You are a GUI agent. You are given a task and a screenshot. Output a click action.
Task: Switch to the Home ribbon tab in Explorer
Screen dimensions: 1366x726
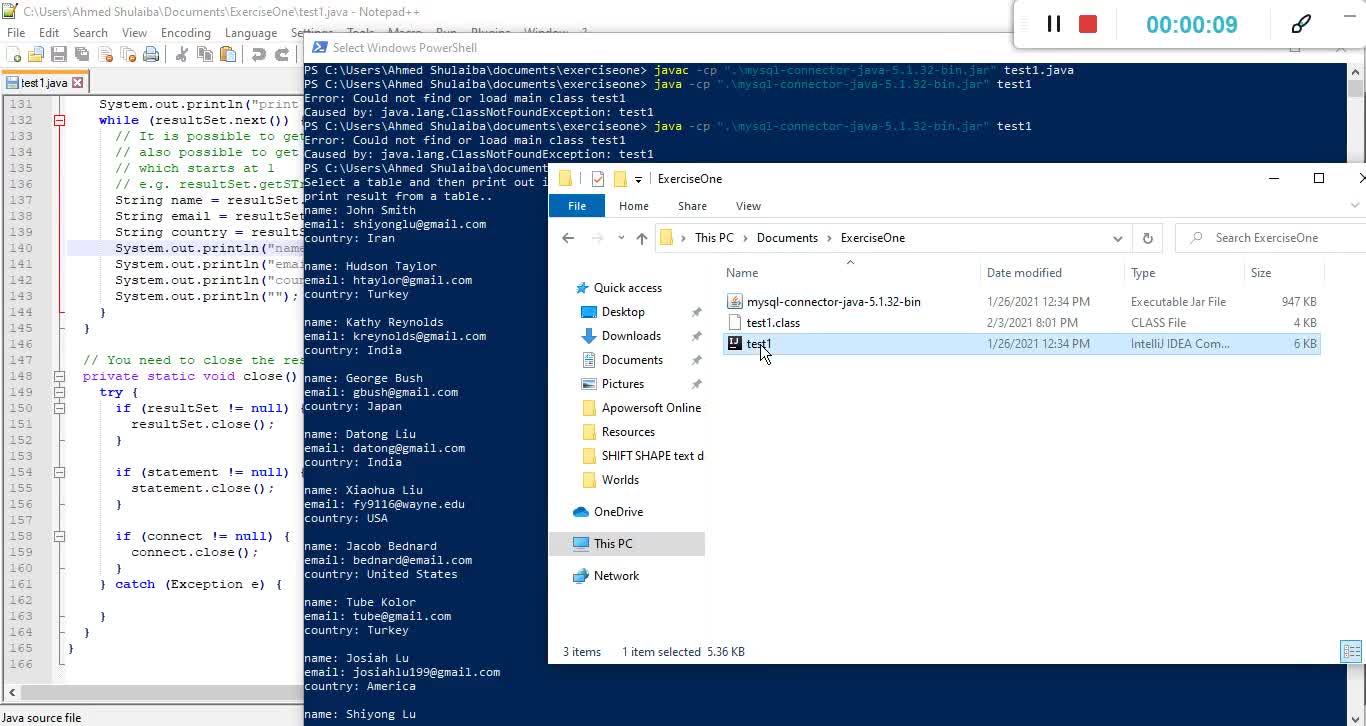point(633,206)
